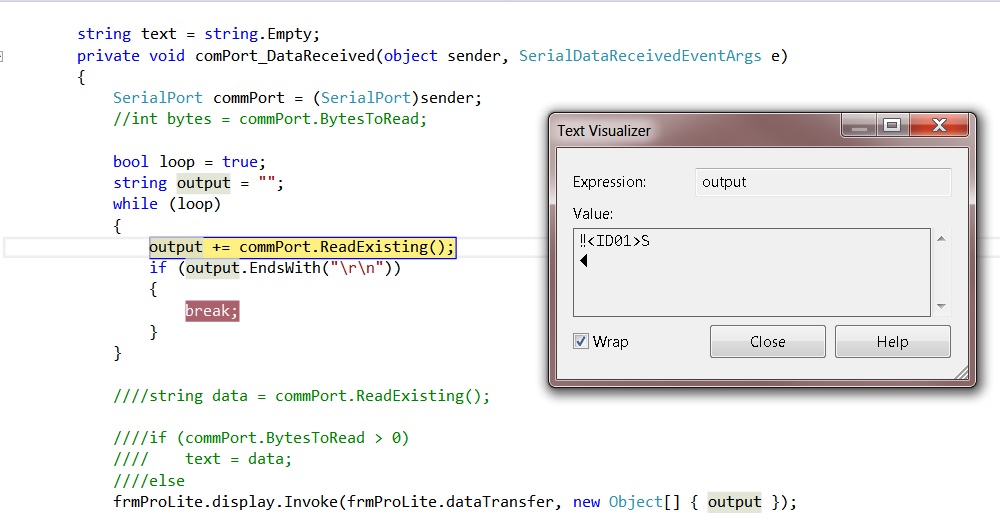Viewport: 1000px width, 522px height.
Task: Close the Text Visualizer with X
Action: click(939, 125)
